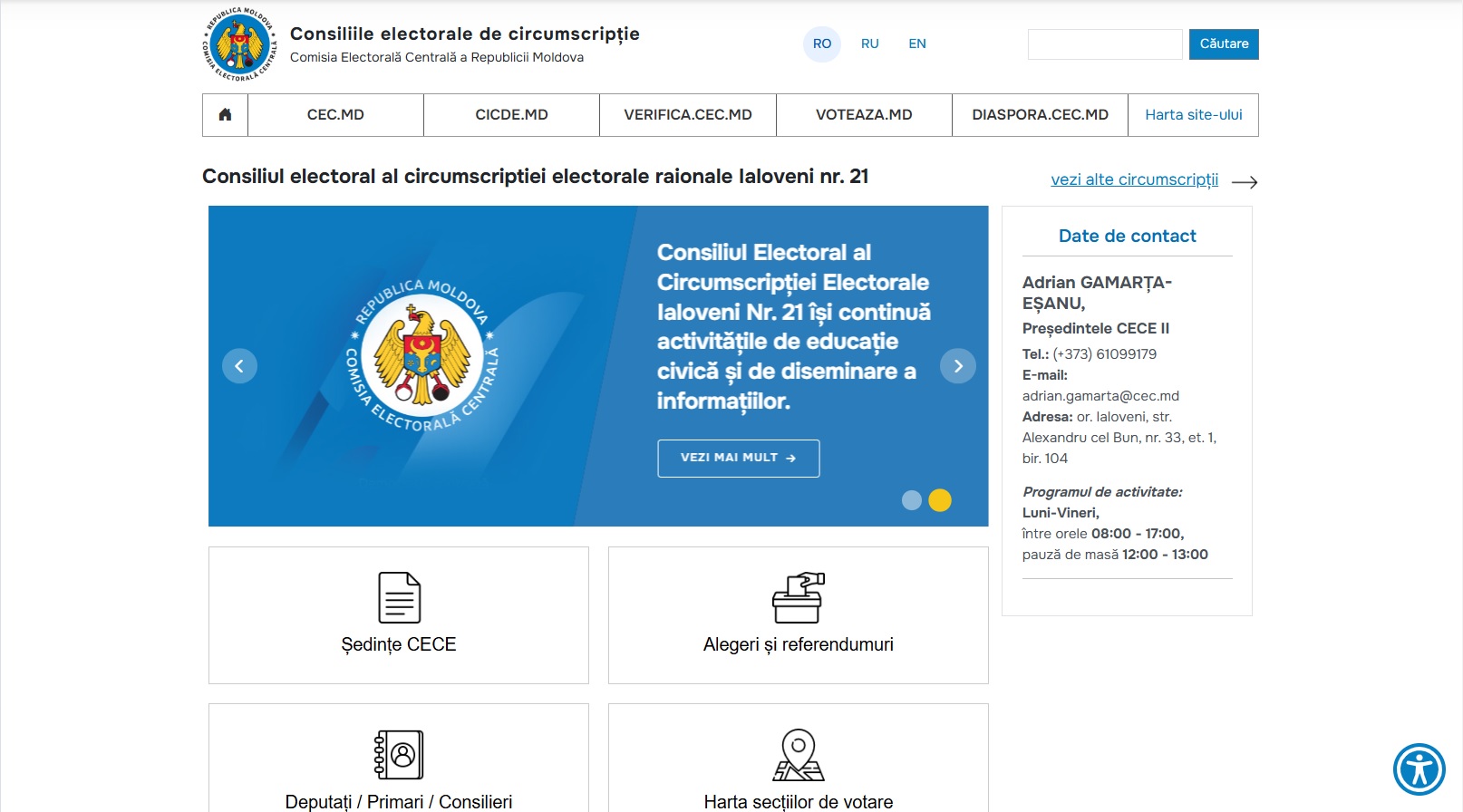Viewport: 1463px width, 812px height.
Task: Open the VOTEAZA.MD menu item
Action: [864, 115]
